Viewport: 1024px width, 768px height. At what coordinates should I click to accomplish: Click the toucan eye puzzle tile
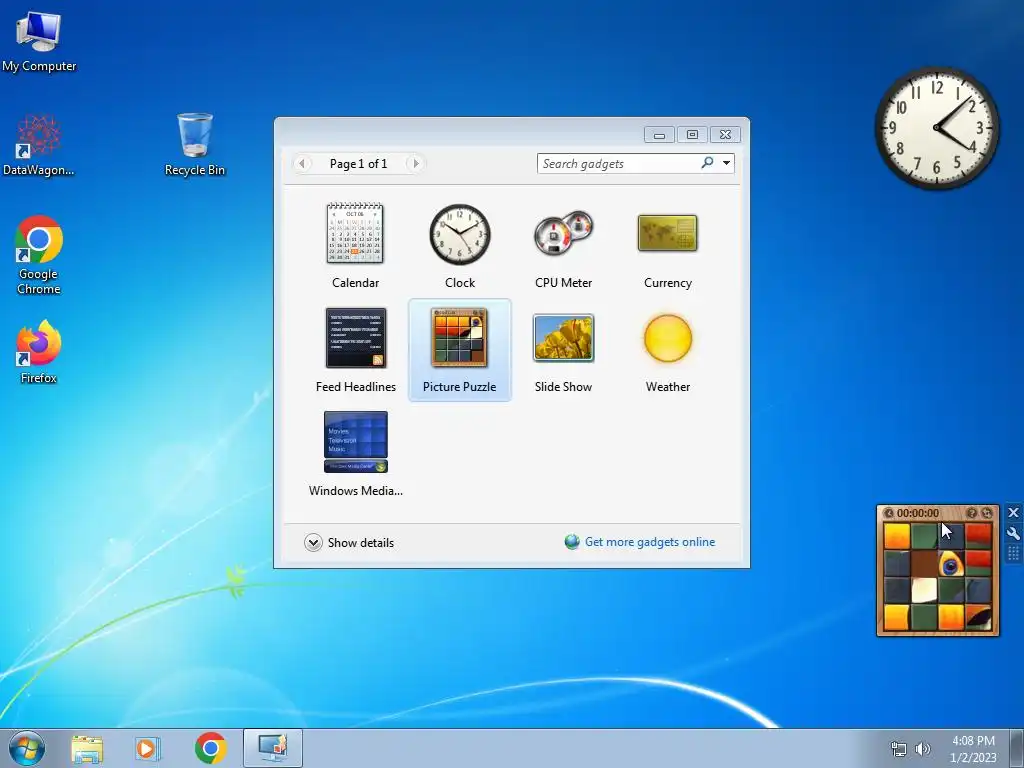pyautogui.click(x=951, y=564)
